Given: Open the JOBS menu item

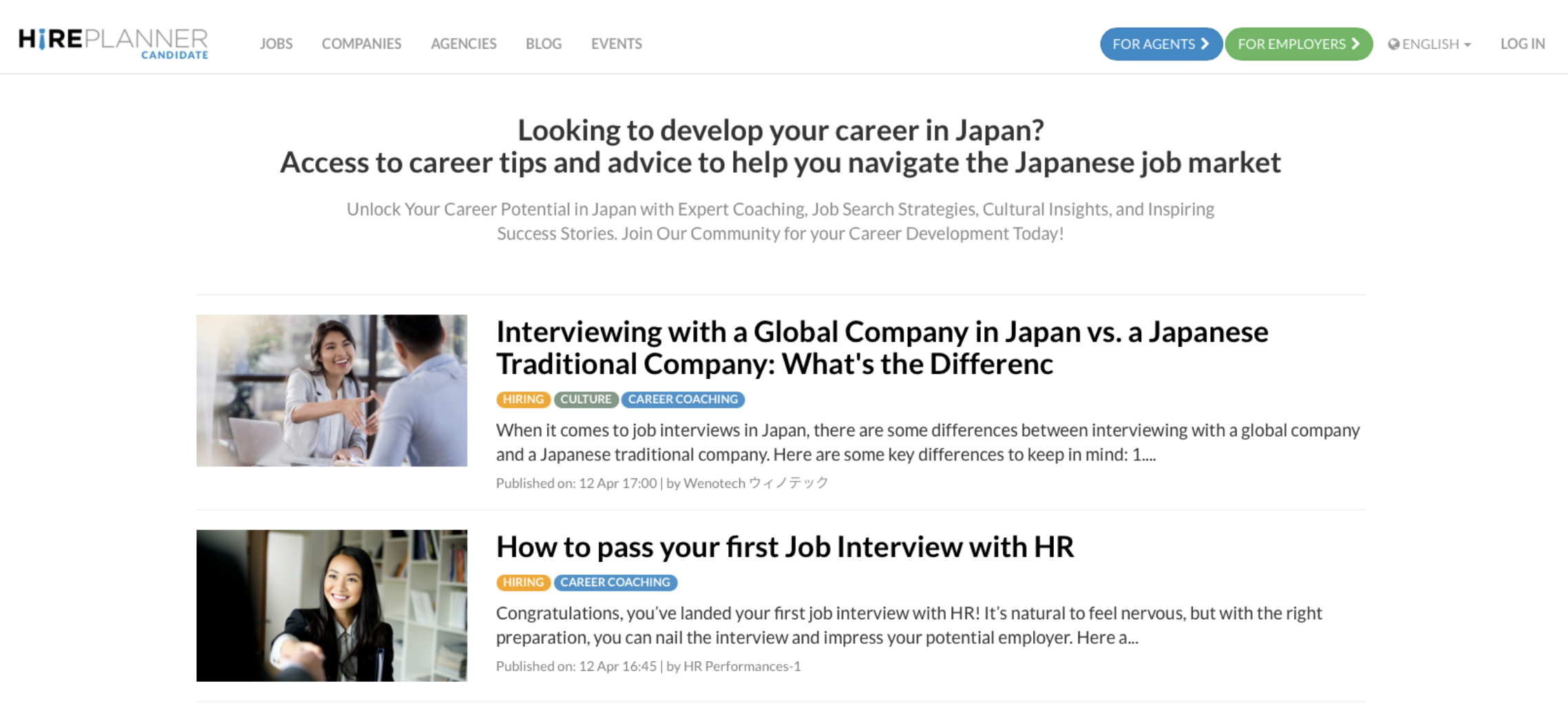Looking at the screenshot, I should click(x=276, y=43).
